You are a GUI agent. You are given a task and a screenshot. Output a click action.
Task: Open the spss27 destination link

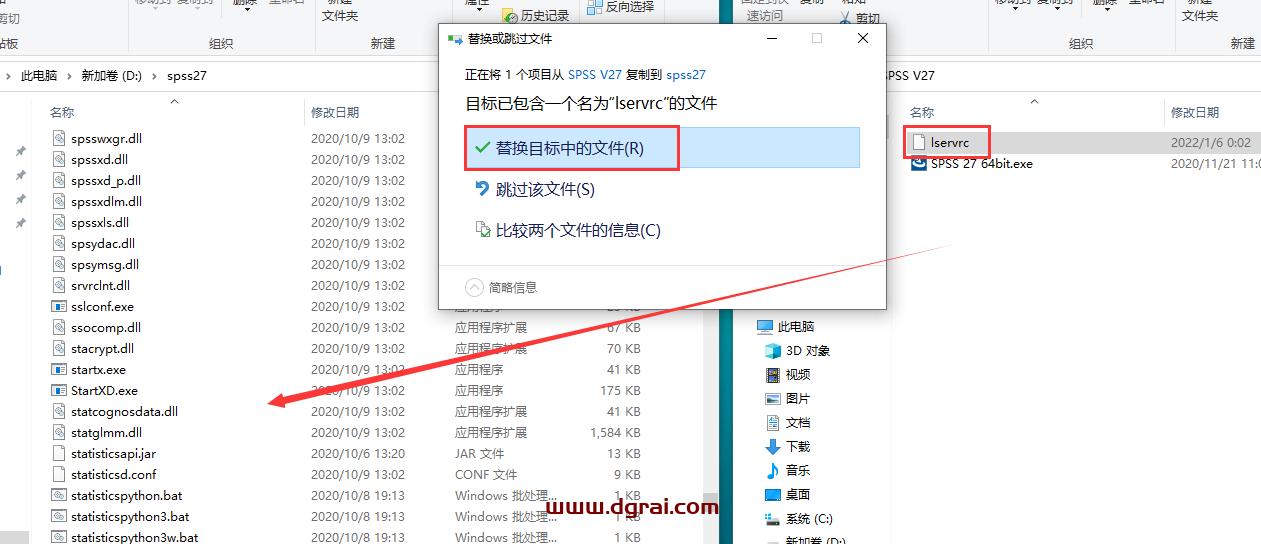point(686,74)
